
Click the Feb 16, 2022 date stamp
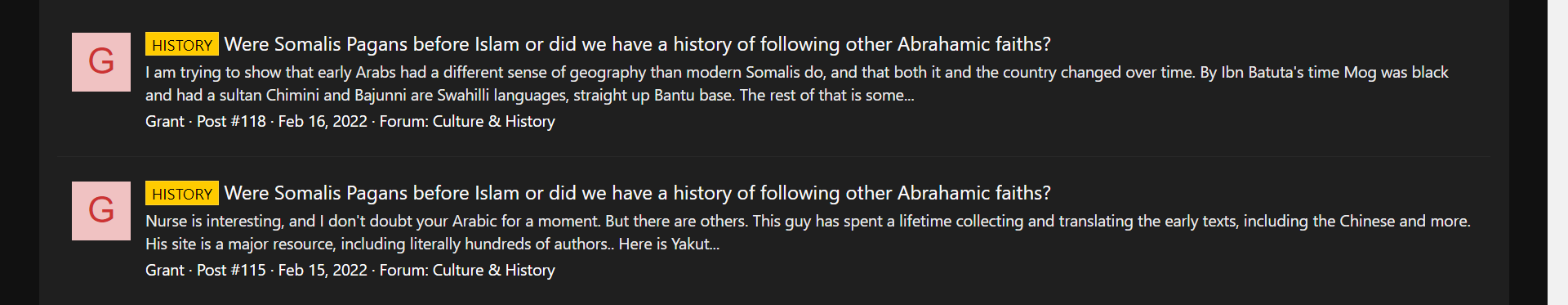[323, 121]
